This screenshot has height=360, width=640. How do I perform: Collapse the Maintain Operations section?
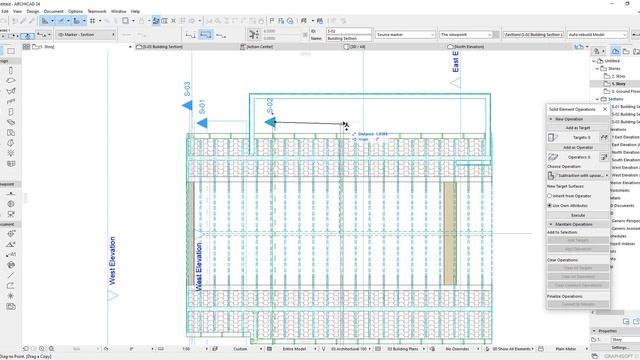pos(551,224)
